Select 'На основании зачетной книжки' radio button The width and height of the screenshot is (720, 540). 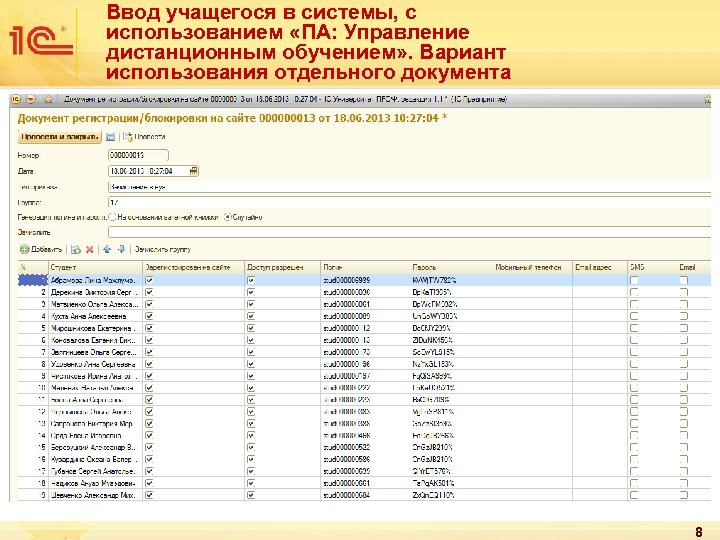[x=112, y=217]
